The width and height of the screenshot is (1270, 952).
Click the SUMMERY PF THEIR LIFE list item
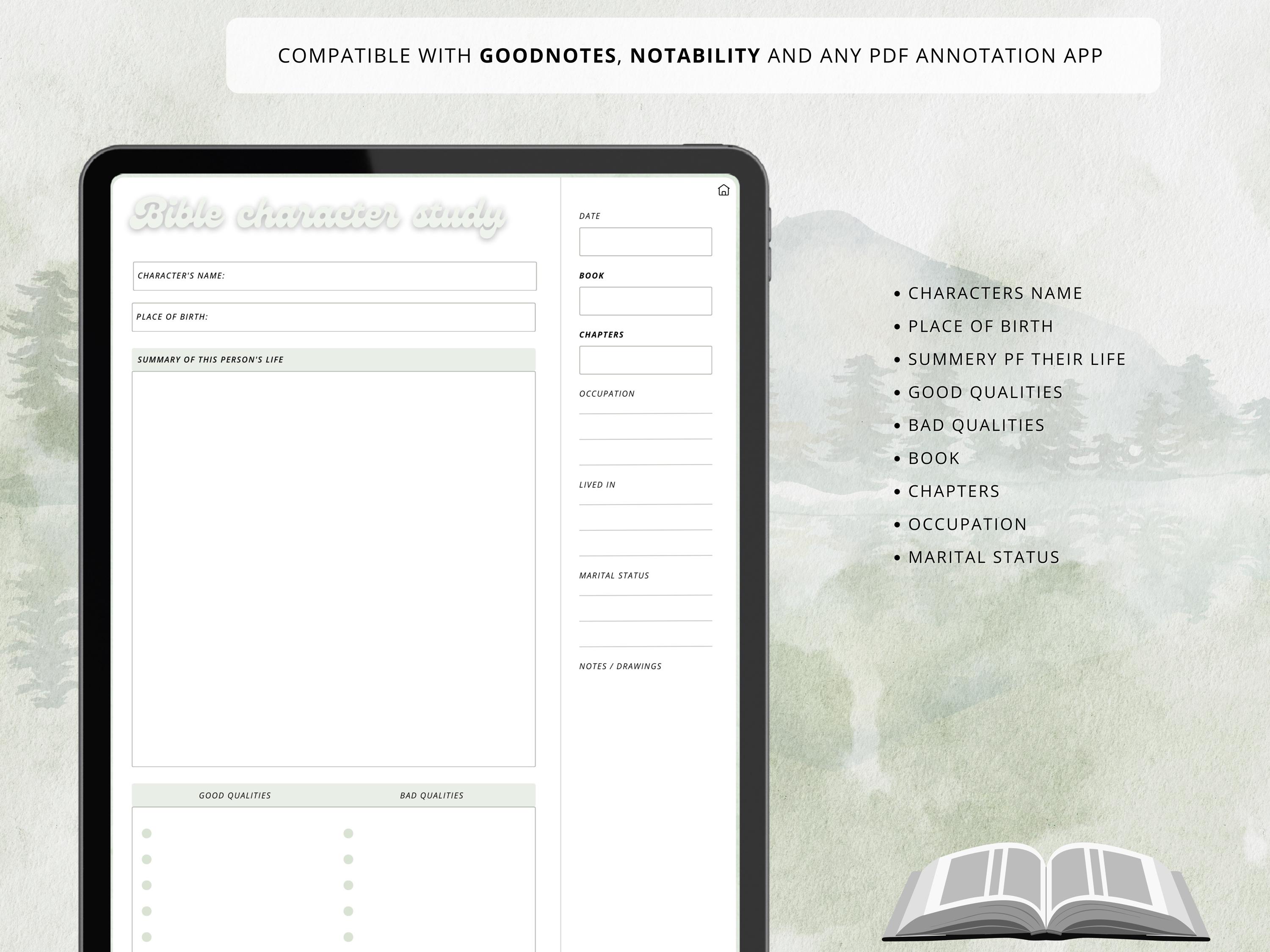pos(1016,359)
